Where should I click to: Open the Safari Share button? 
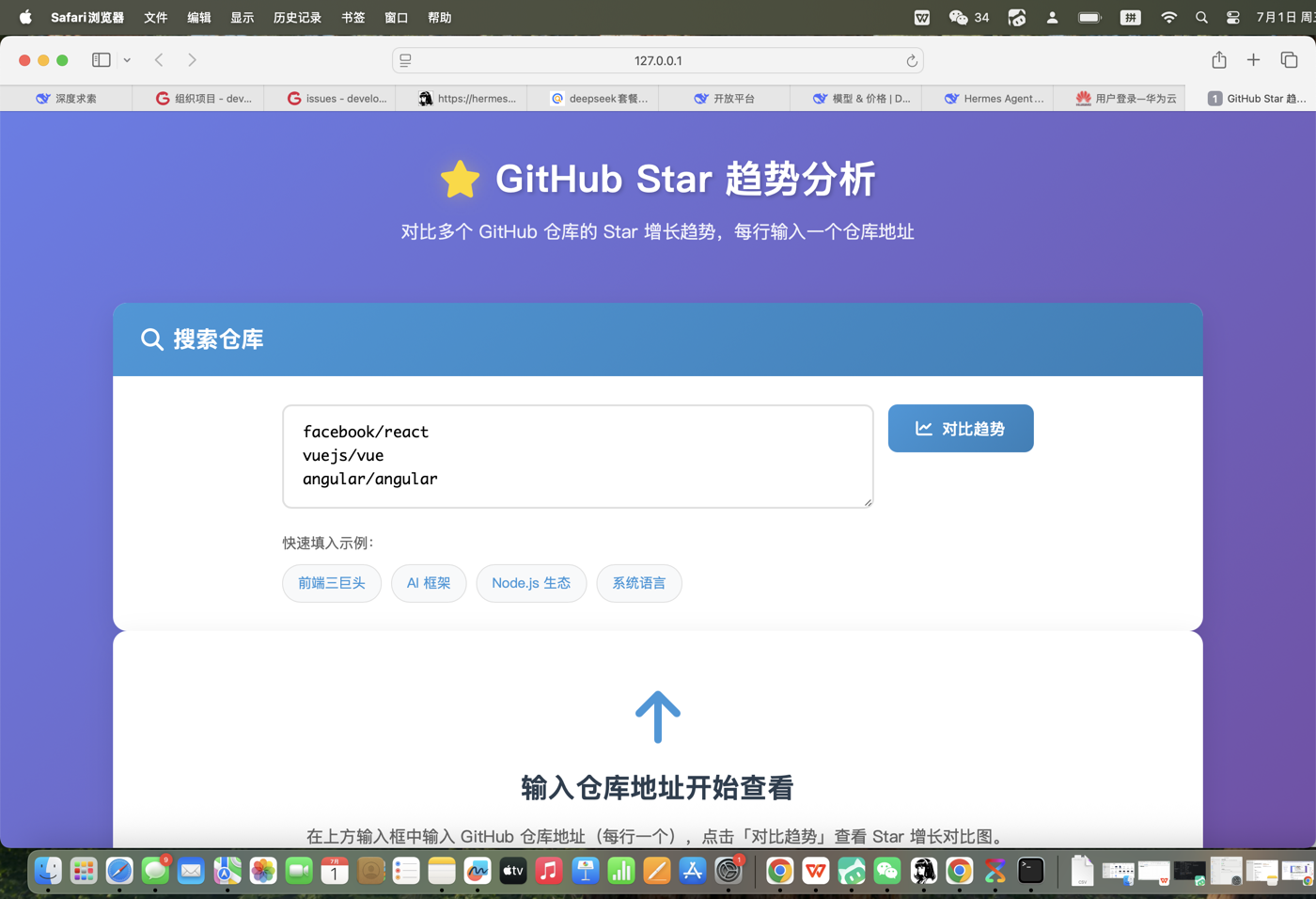click(1219, 60)
